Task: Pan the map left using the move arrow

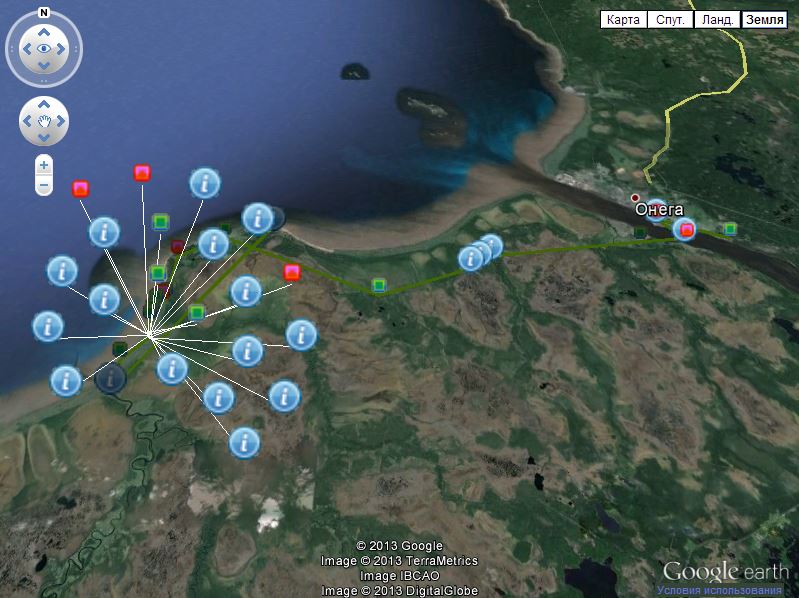Action: pos(27,122)
